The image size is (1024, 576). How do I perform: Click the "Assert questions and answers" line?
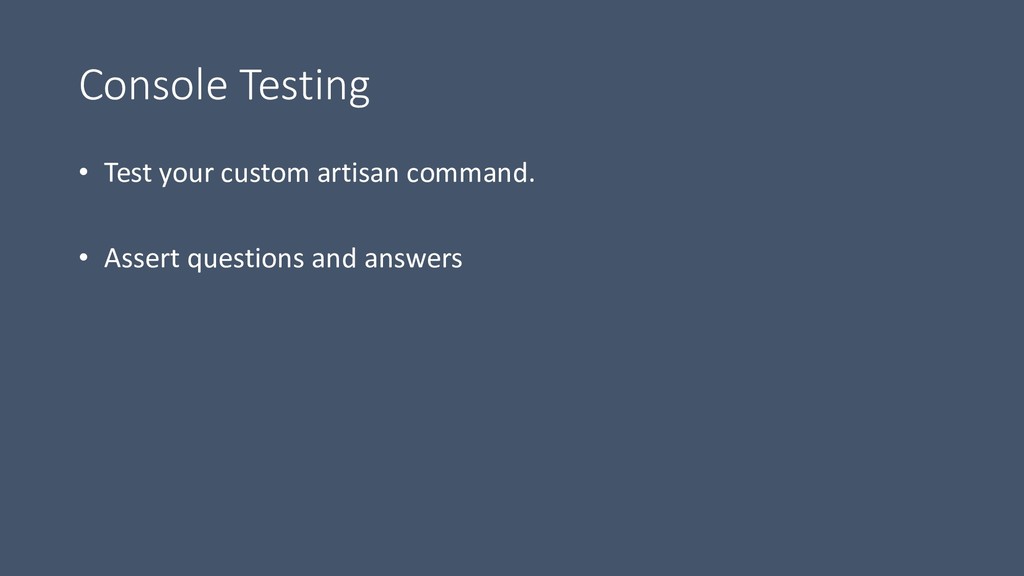(x=283, y=259)
